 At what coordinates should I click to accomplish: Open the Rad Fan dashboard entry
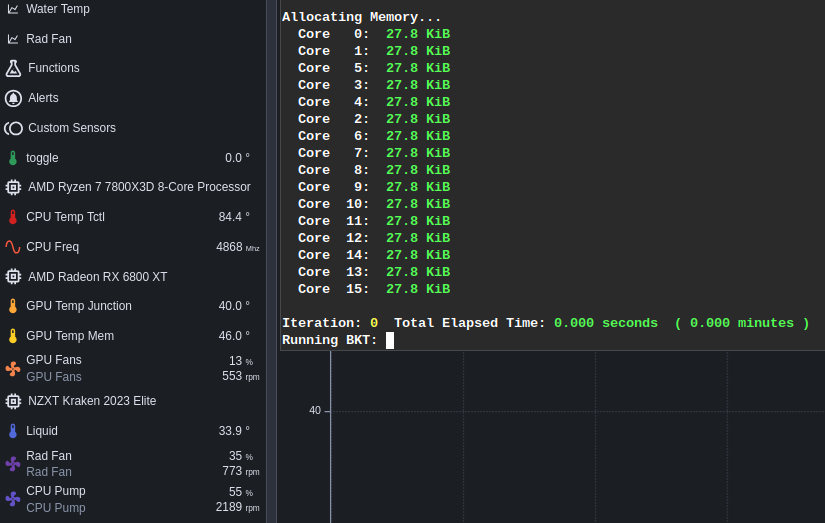49,39
